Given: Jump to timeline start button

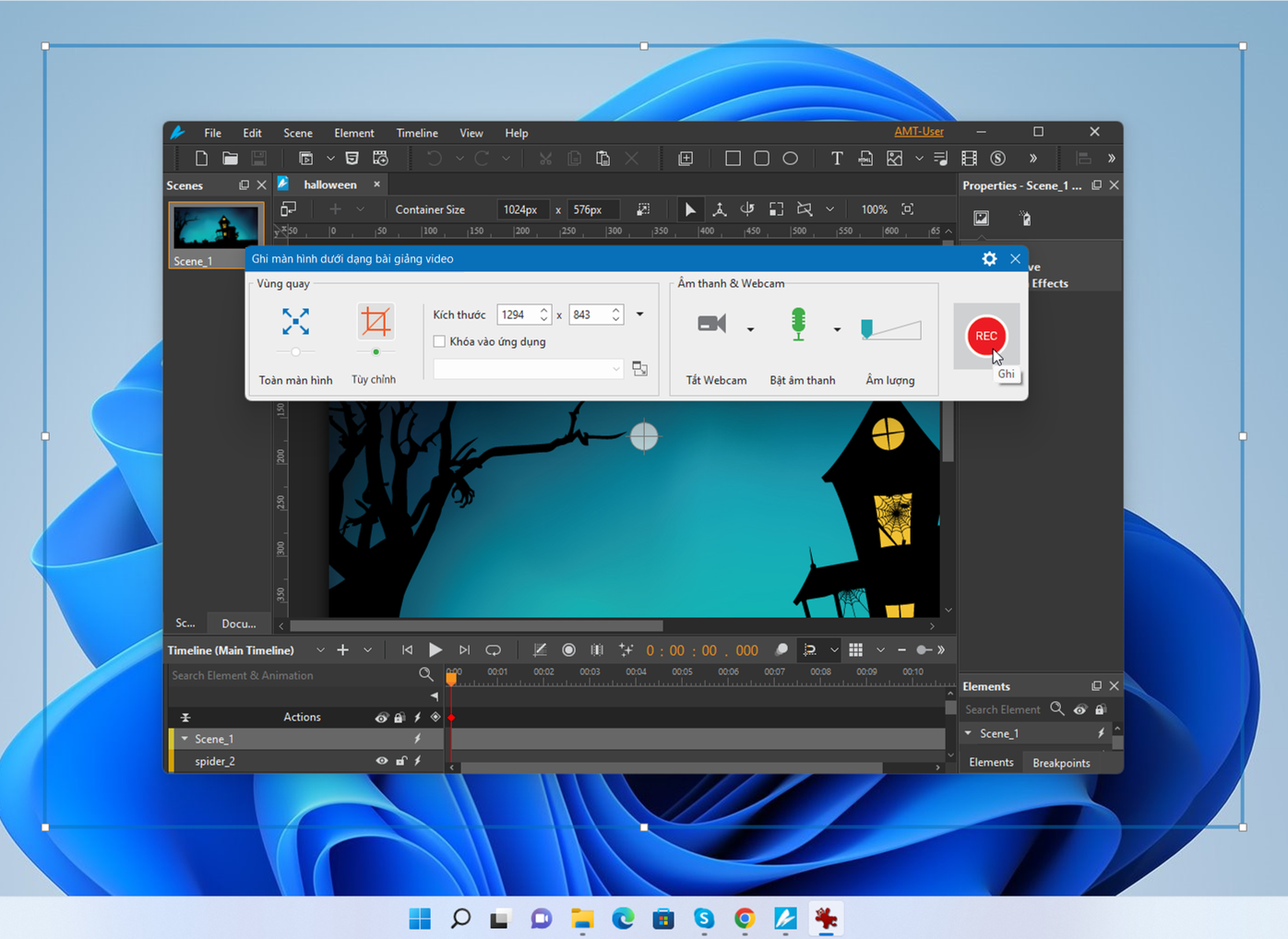Looking at the screenshot, I should click(407, 650).
